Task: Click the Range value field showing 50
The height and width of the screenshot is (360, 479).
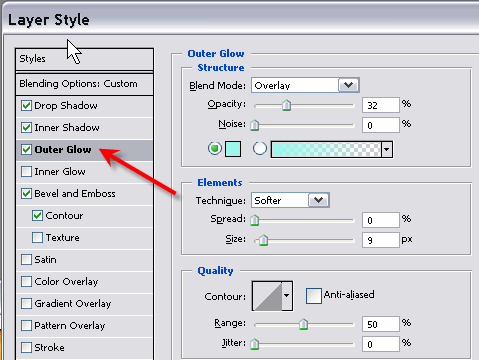Action: 381,324
